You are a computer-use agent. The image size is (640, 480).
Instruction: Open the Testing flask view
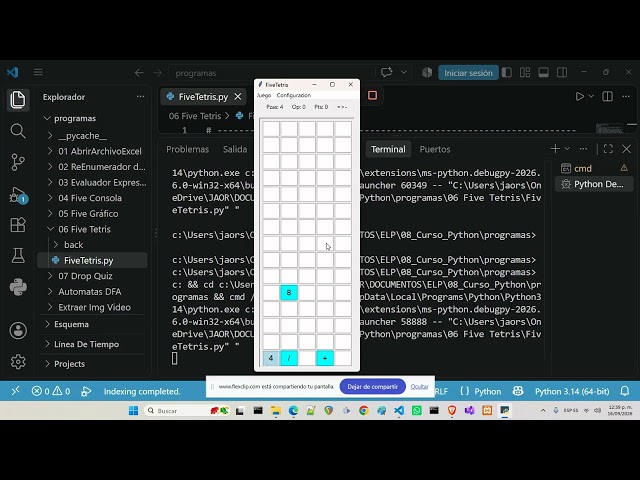click(18, 256)
